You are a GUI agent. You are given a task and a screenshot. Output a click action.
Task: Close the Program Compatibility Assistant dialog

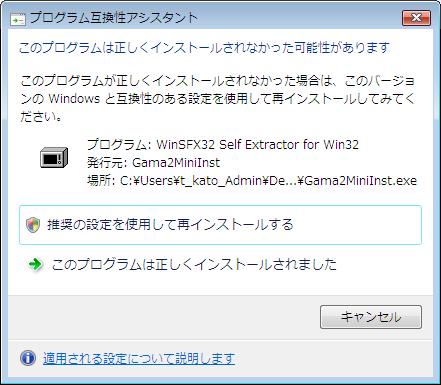point(416,17)
